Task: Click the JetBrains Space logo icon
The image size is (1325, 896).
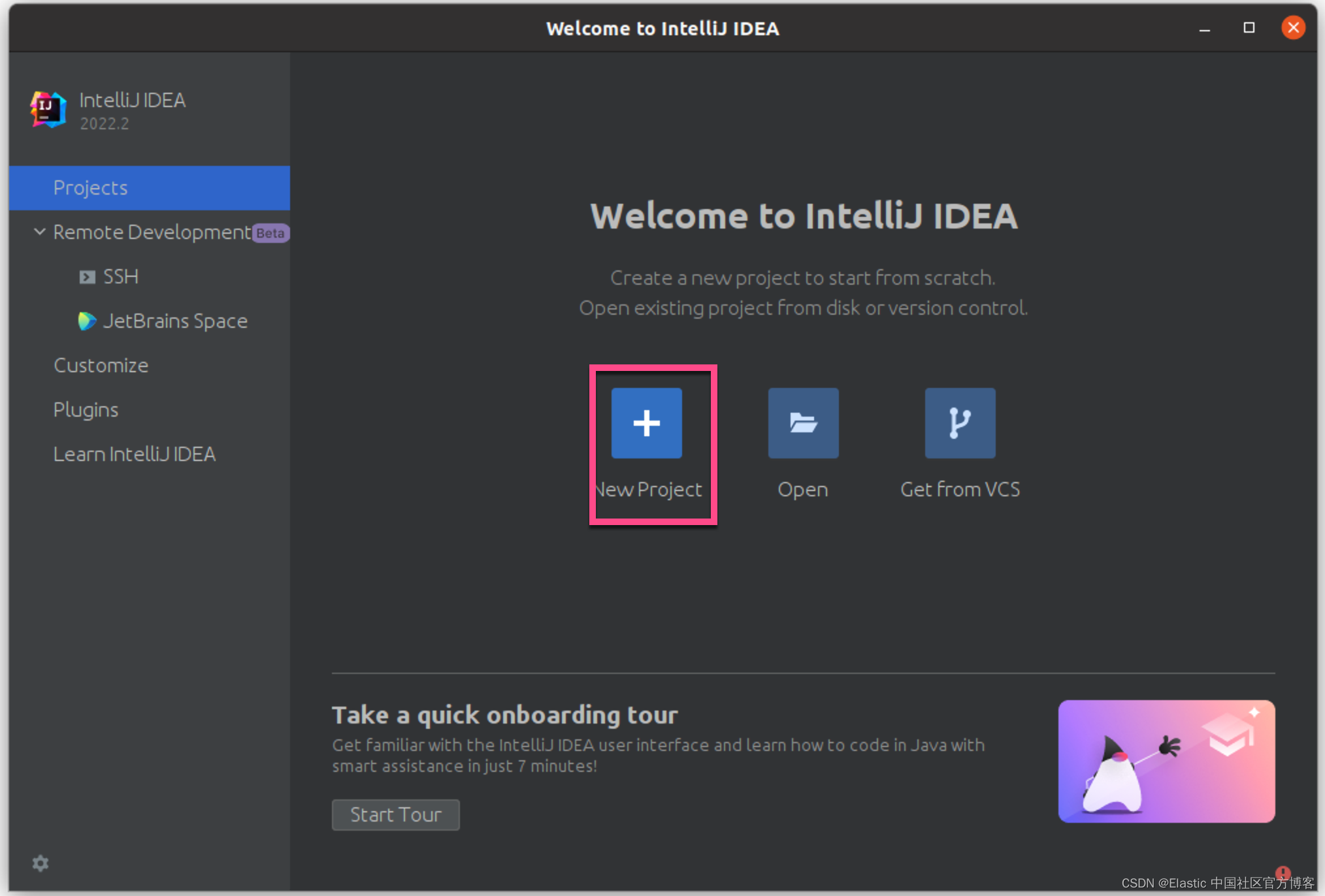Action: click(87, 321)
